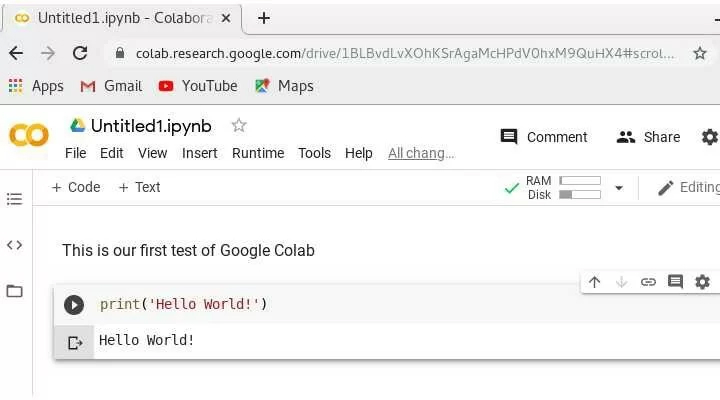Viewport: 720px width, 400px height.
Task: Open the code snippets sidebar icon
Action: 14,245
